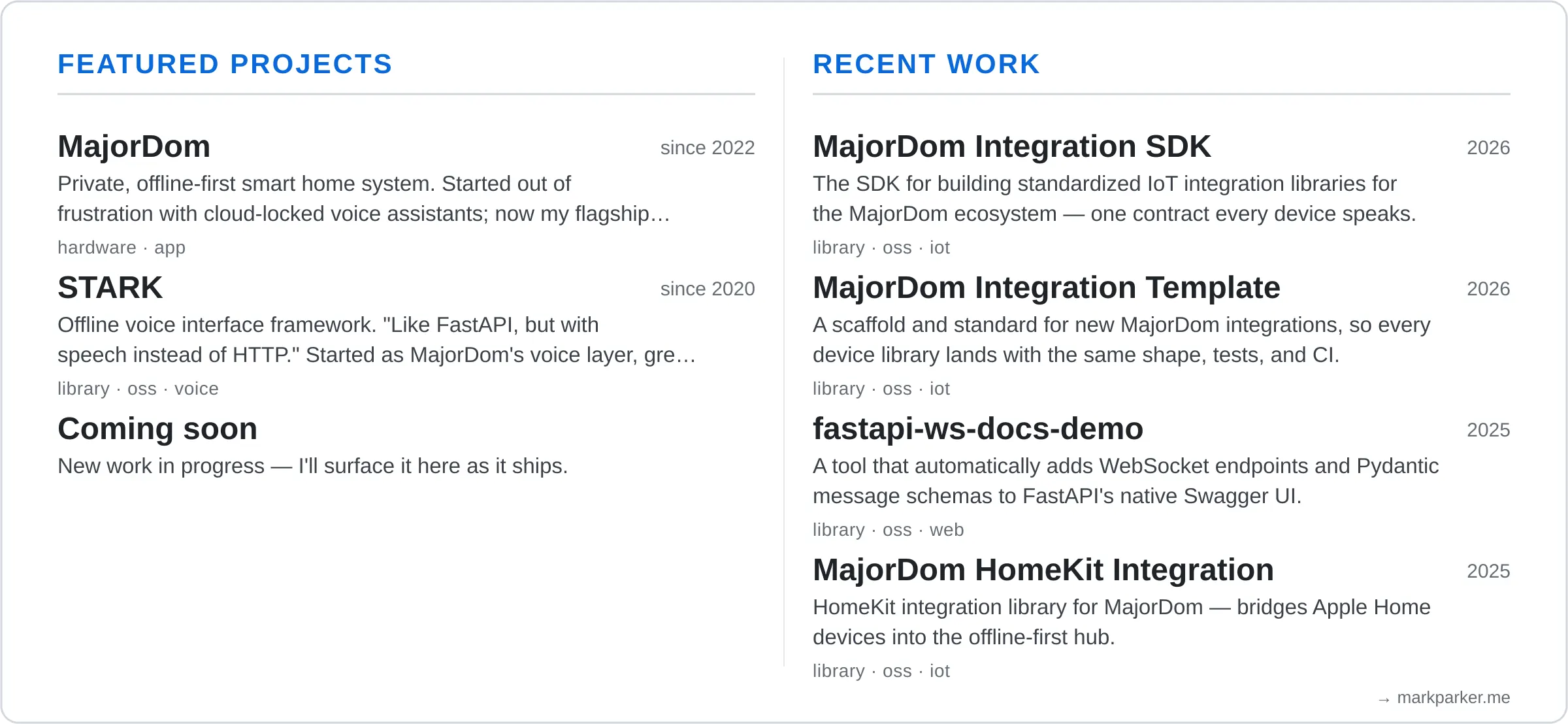This screenshot has width=1568, height=724.
Task: Click the MajorDom smart home description
Action: [x=364, y=199]
